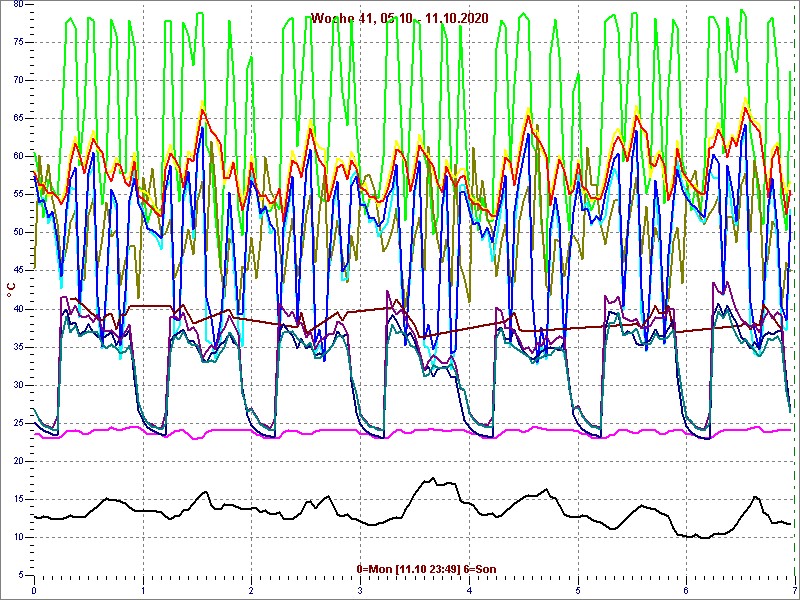Screen dimensions: 800x600
Task: Select the "20" temperature axis label
Action: click(x=18, y=461)
